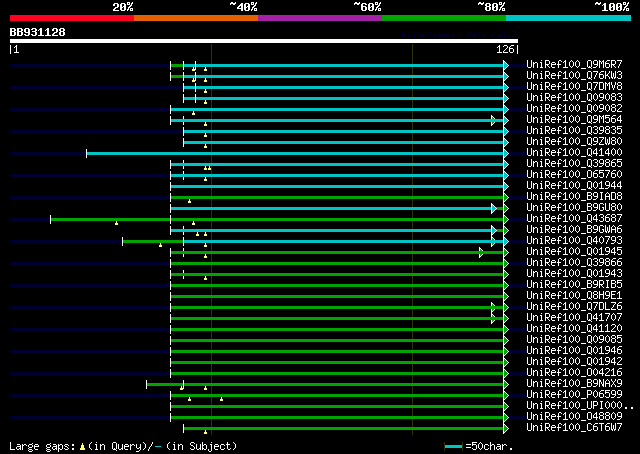Click the green alignment bar for B9NAX9

325,385
